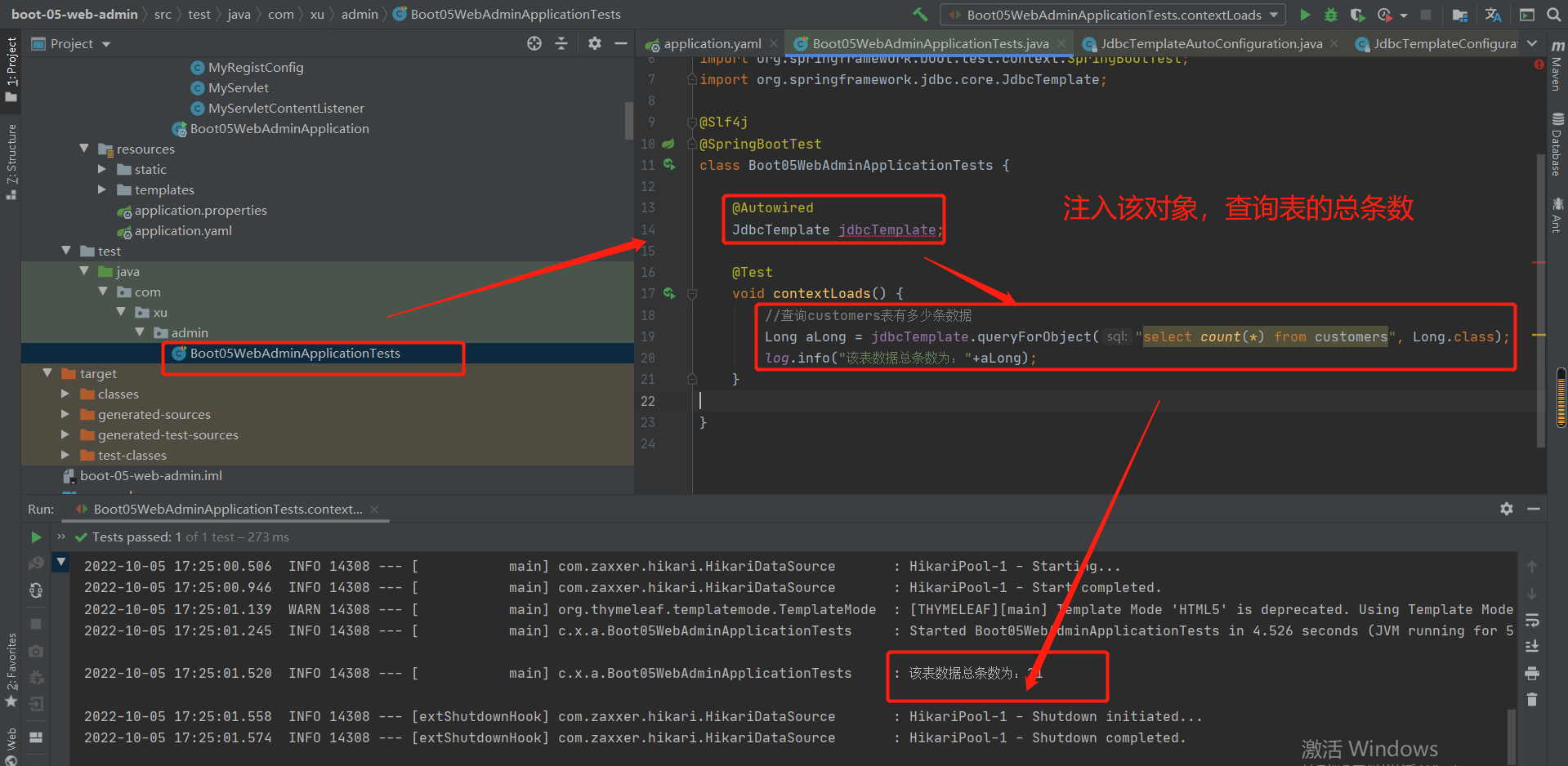
Task: Collapse the admin package node
Action: pos(140,332)
